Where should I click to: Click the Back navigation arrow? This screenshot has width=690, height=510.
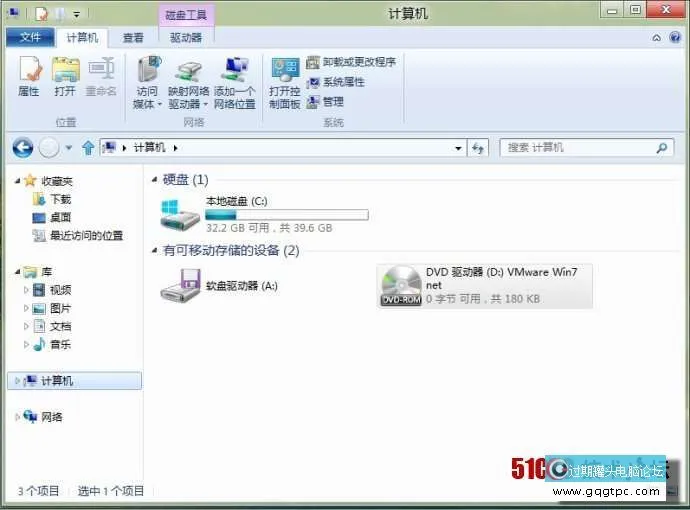point(23,147)
